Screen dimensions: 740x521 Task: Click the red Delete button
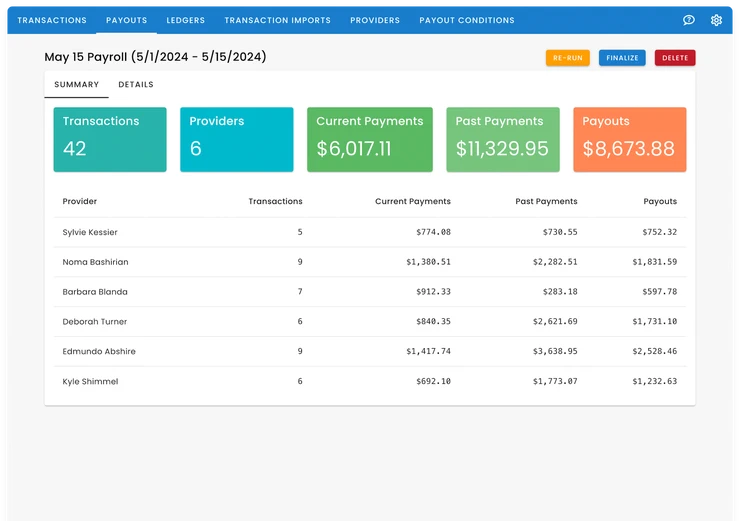click(675, 58)
